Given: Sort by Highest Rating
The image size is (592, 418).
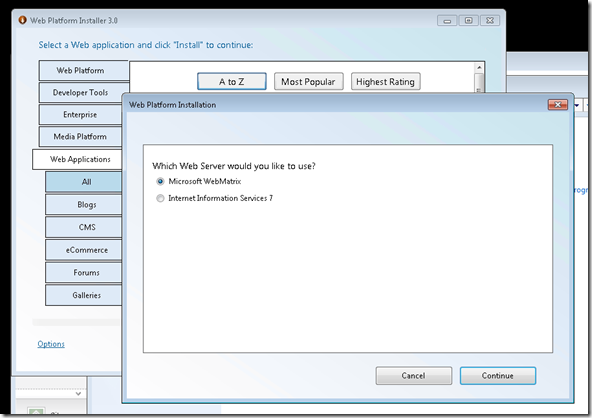Looking at the screenshot, I should click(385, 82).
